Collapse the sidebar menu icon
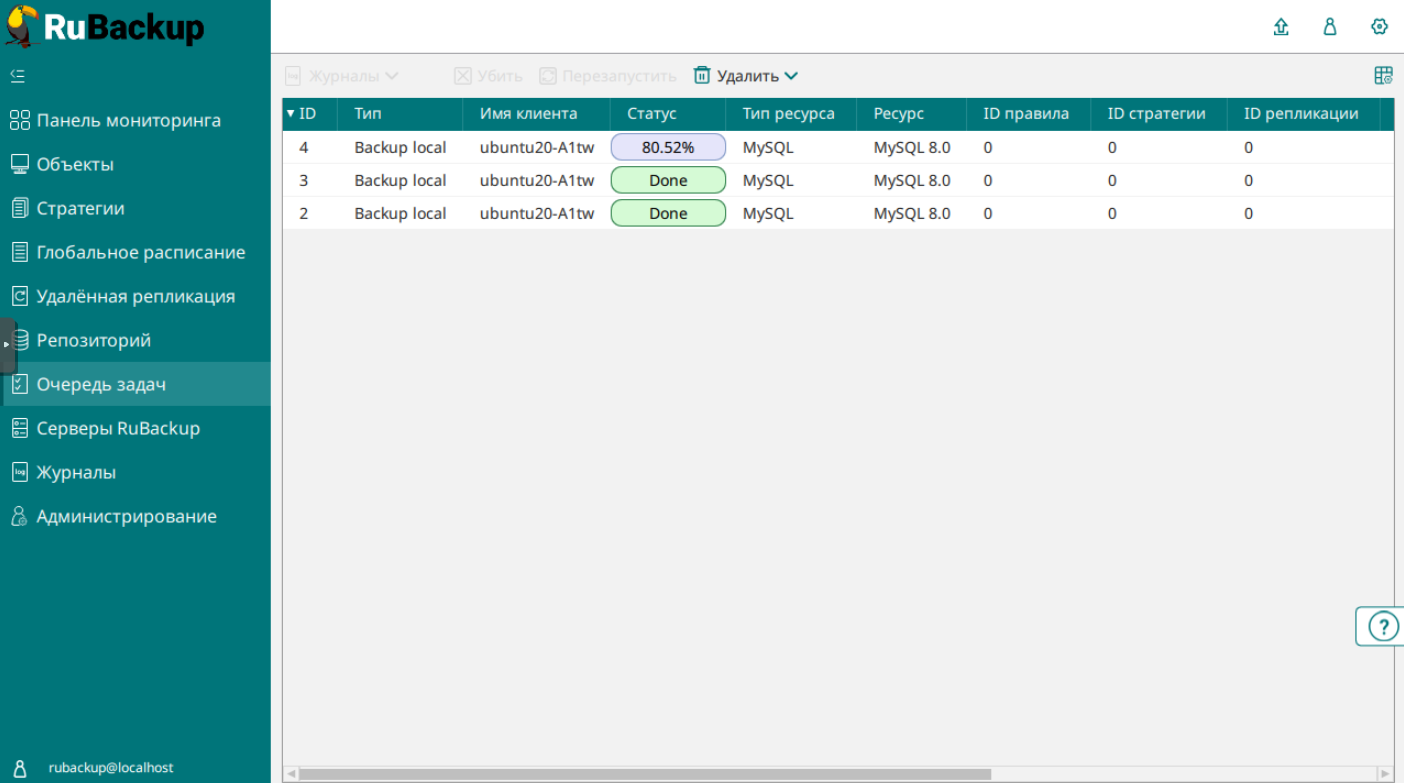 click(x=17, y=76)
